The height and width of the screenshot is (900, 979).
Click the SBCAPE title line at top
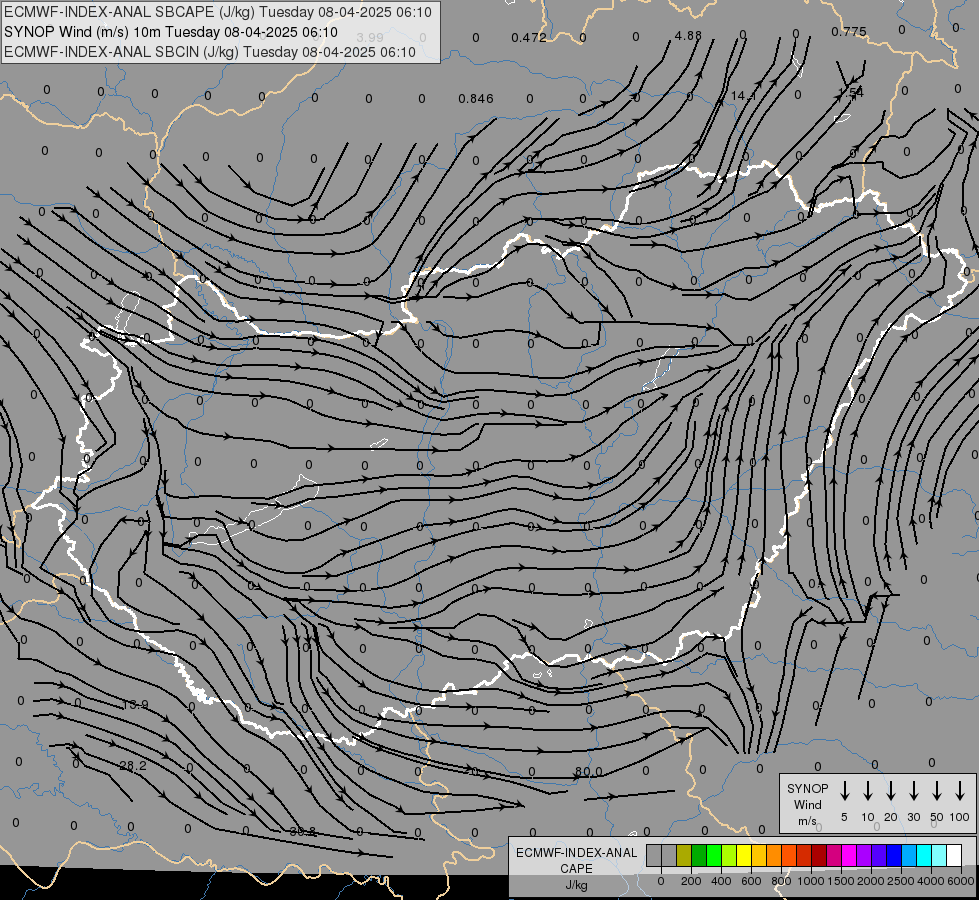(218, 12)
